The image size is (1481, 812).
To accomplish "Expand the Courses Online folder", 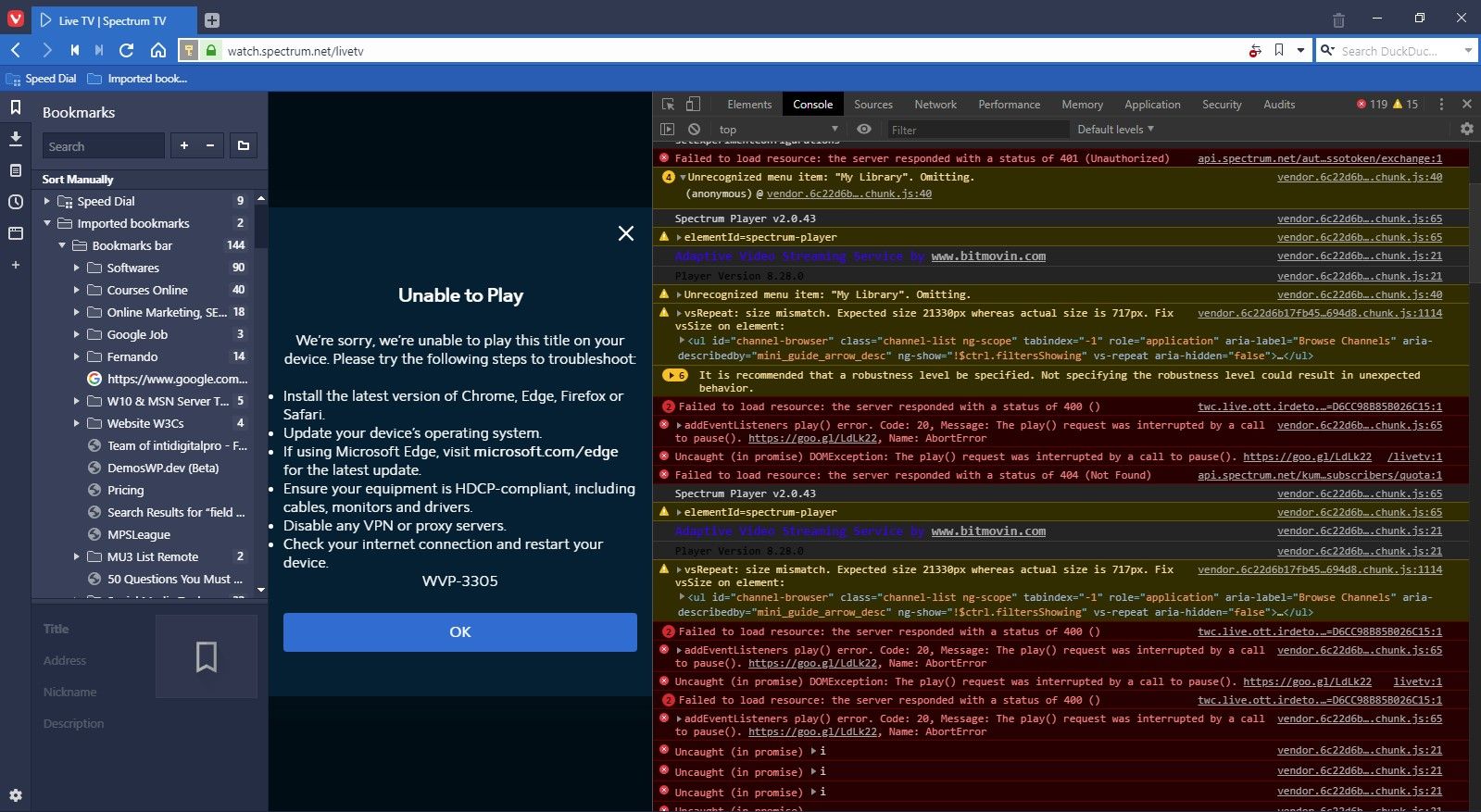I will (77, 290).
